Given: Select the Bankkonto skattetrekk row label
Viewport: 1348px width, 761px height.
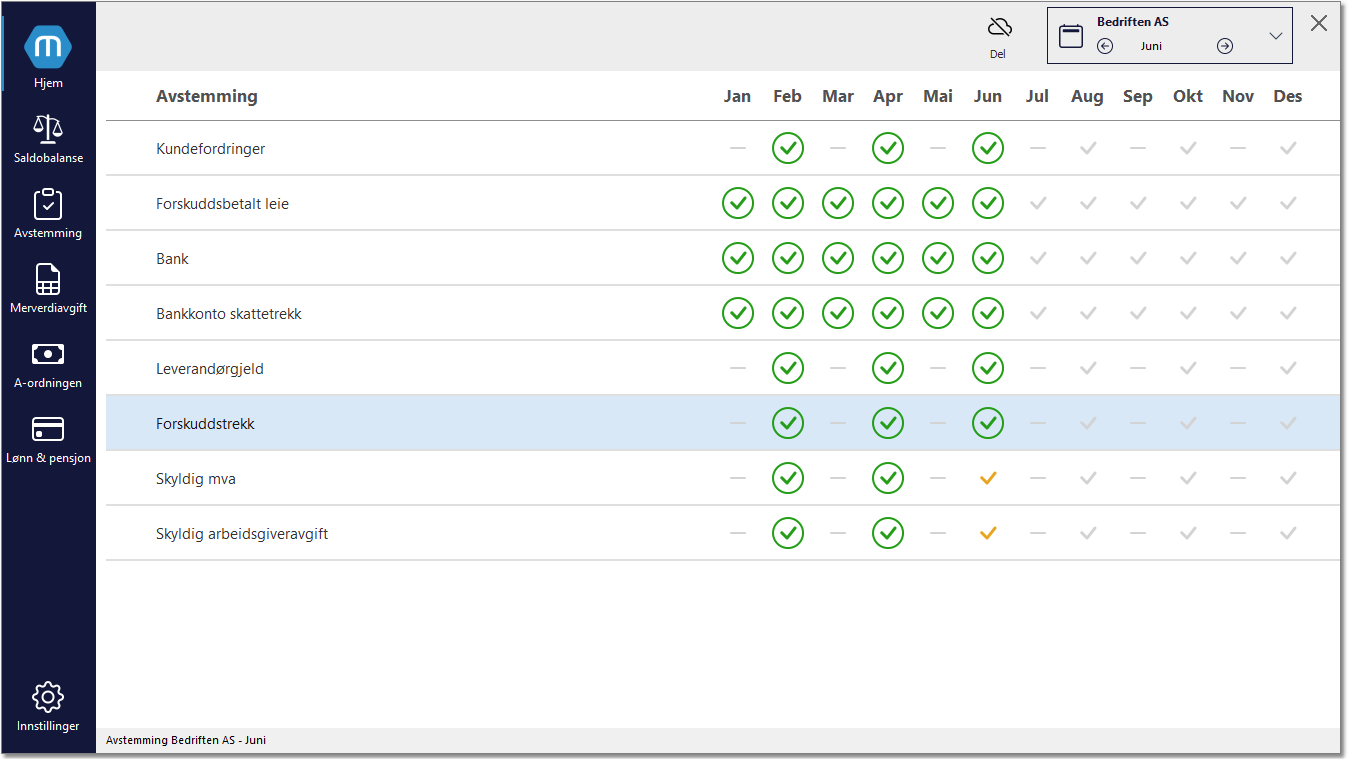Looking at the screenshot, I should (x=229, y=314).
